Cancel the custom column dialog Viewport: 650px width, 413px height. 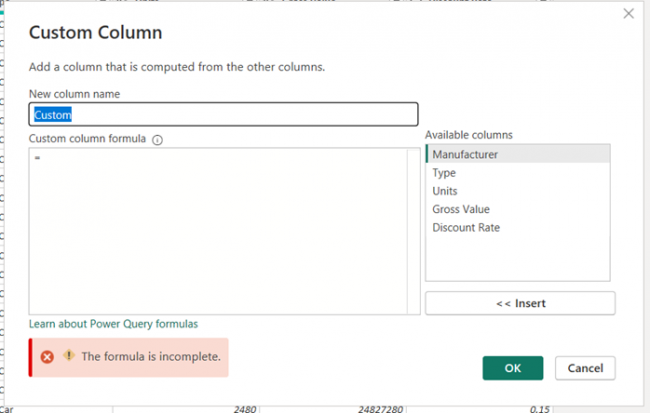click(585, 368)
